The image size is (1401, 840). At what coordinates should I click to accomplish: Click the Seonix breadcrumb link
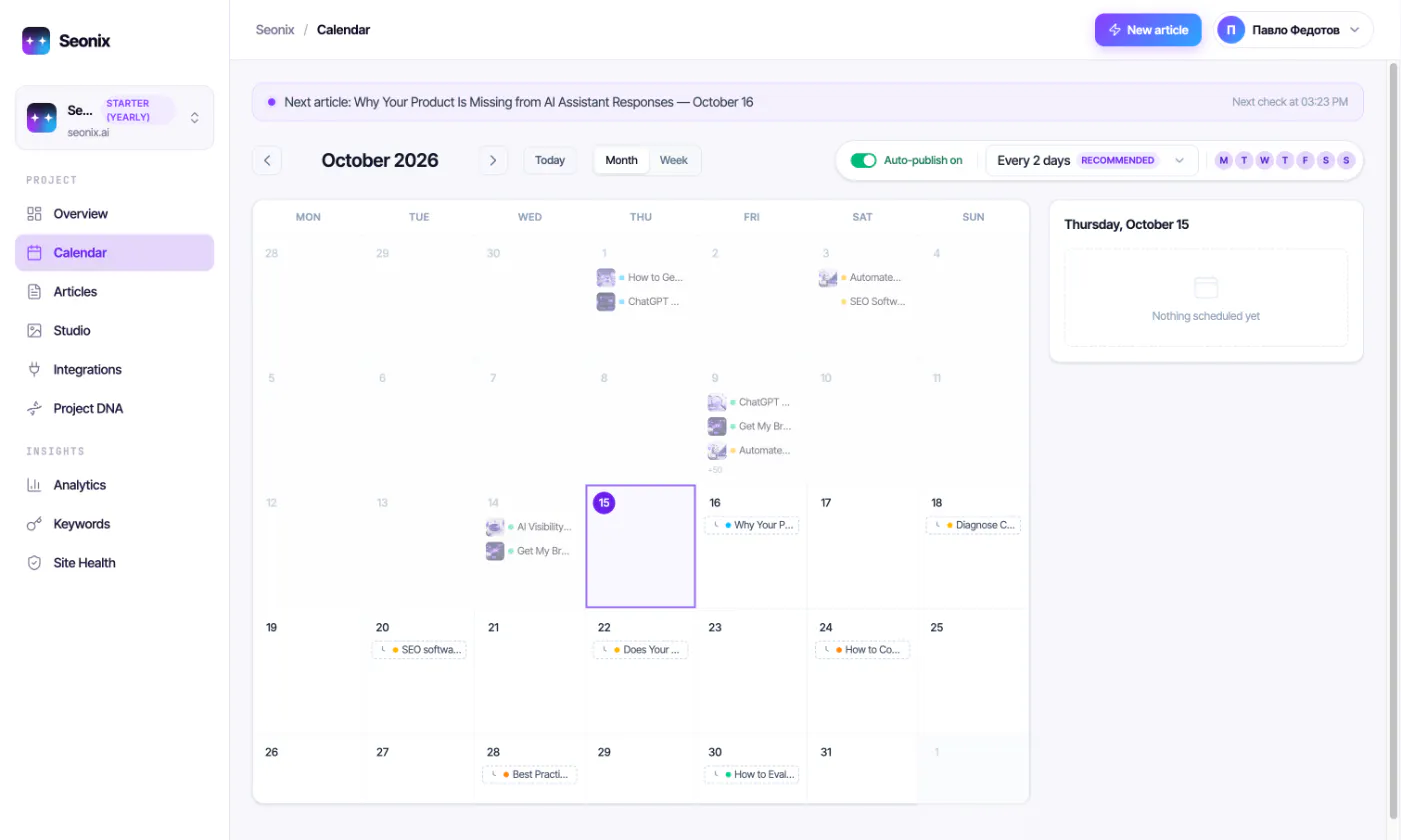[275, 30]
